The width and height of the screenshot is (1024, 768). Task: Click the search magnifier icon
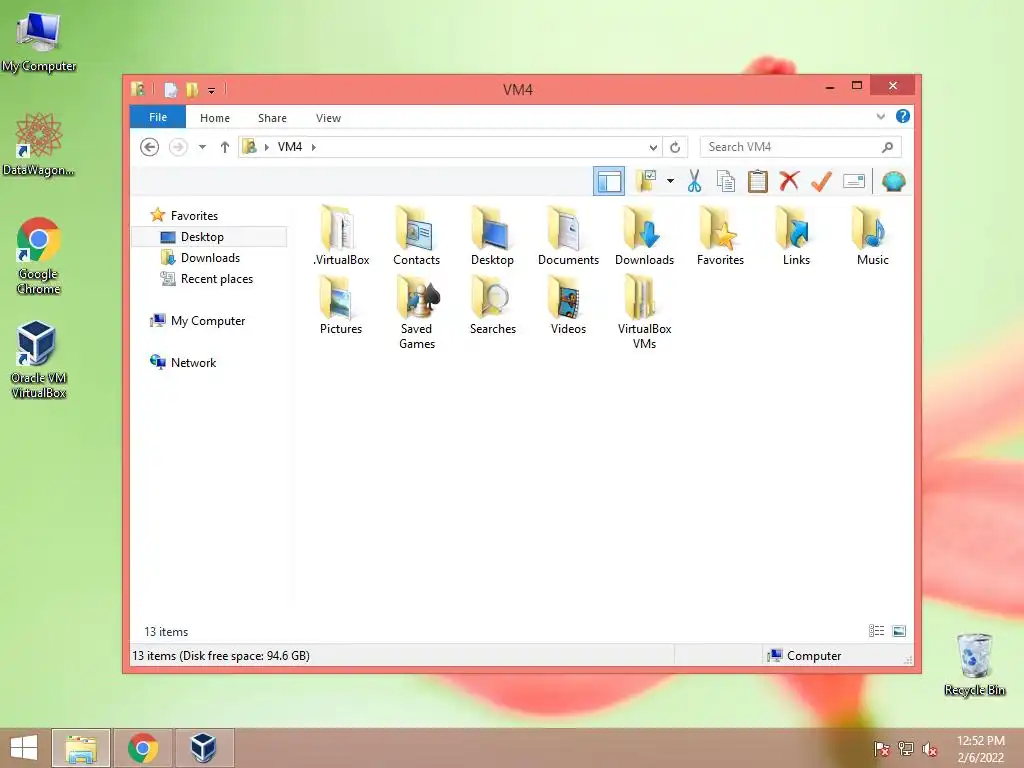pyautogui.click(x=888, y=147)
